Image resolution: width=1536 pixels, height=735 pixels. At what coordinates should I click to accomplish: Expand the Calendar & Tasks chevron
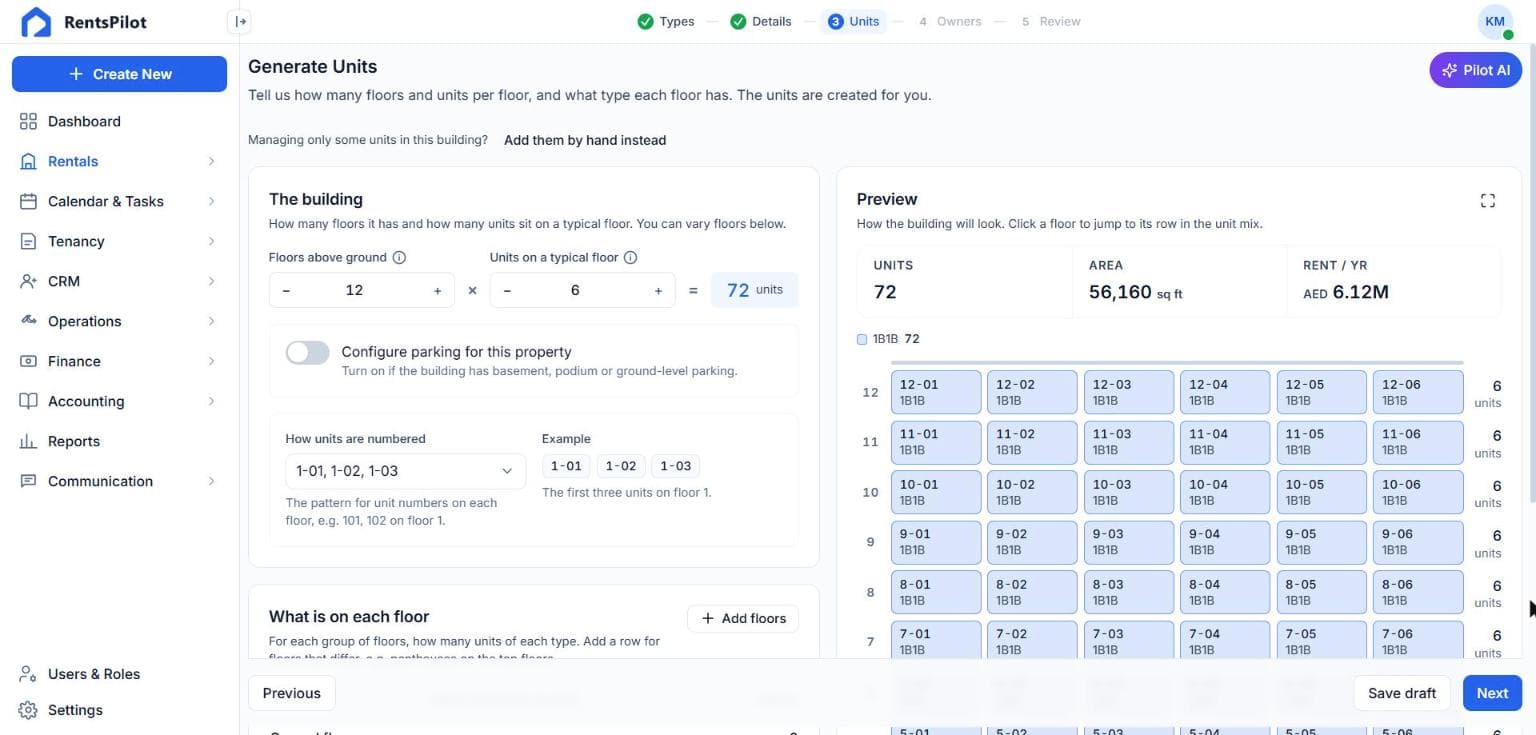pos(211,201)
